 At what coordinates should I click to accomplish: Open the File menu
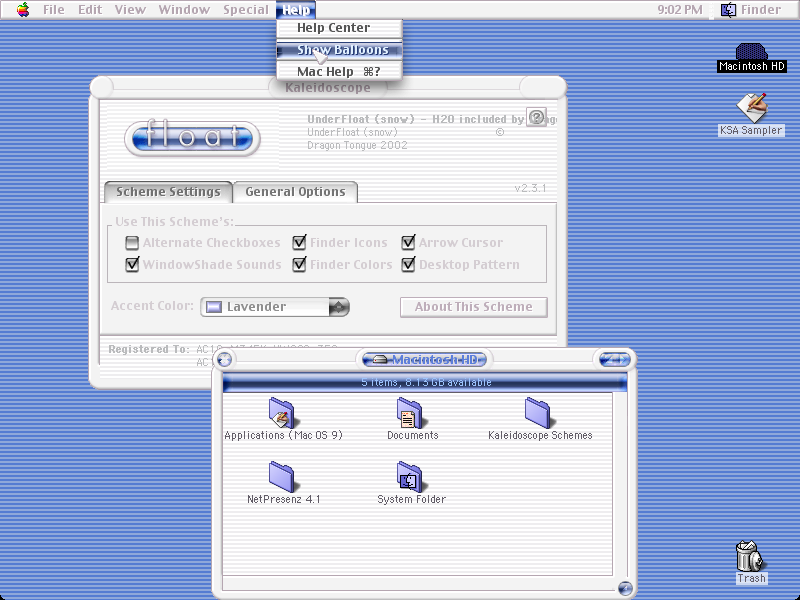pyautogui.click(x=54, y=10)
